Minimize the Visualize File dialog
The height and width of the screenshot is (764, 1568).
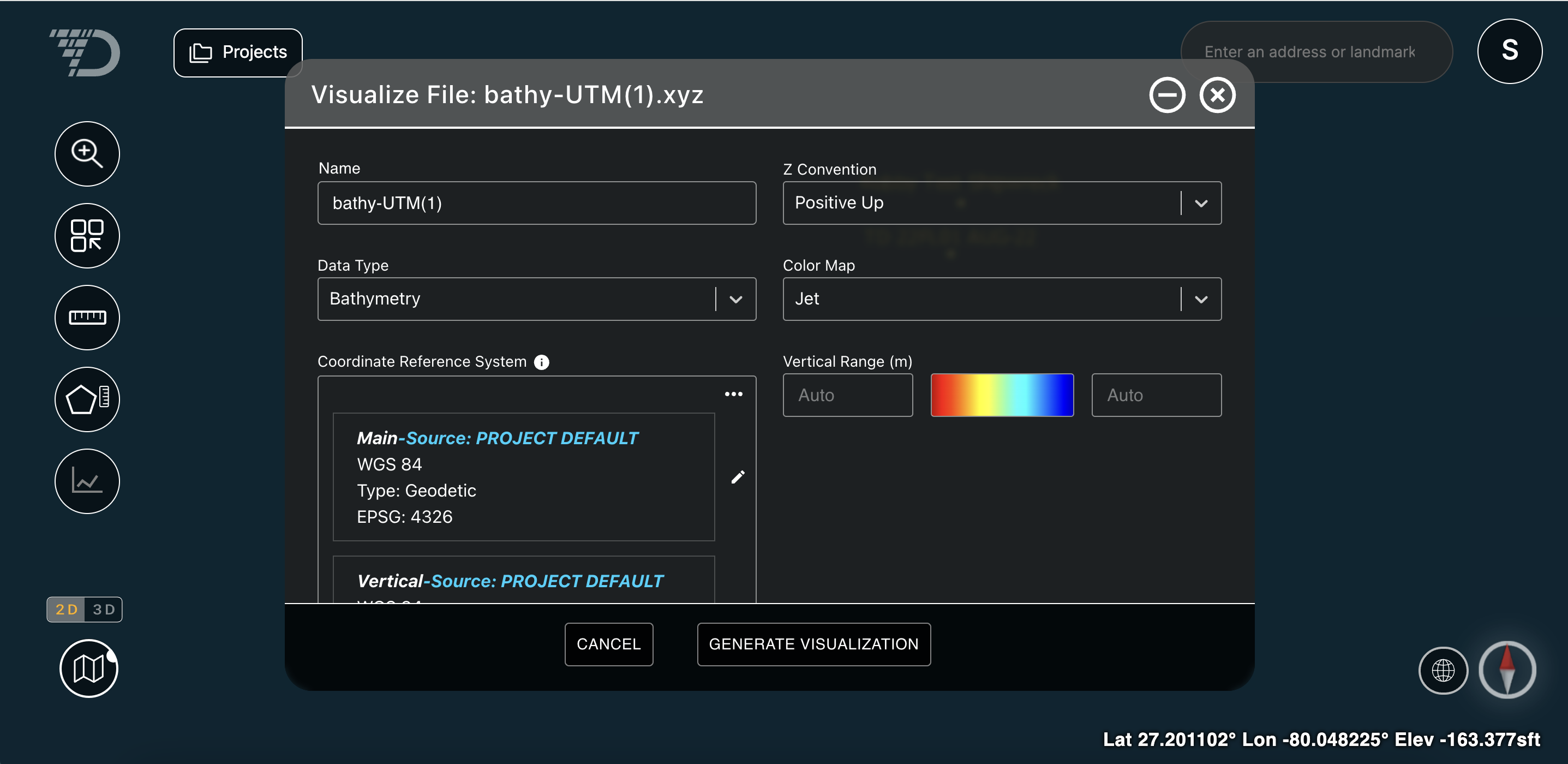tap(1167, 95)
